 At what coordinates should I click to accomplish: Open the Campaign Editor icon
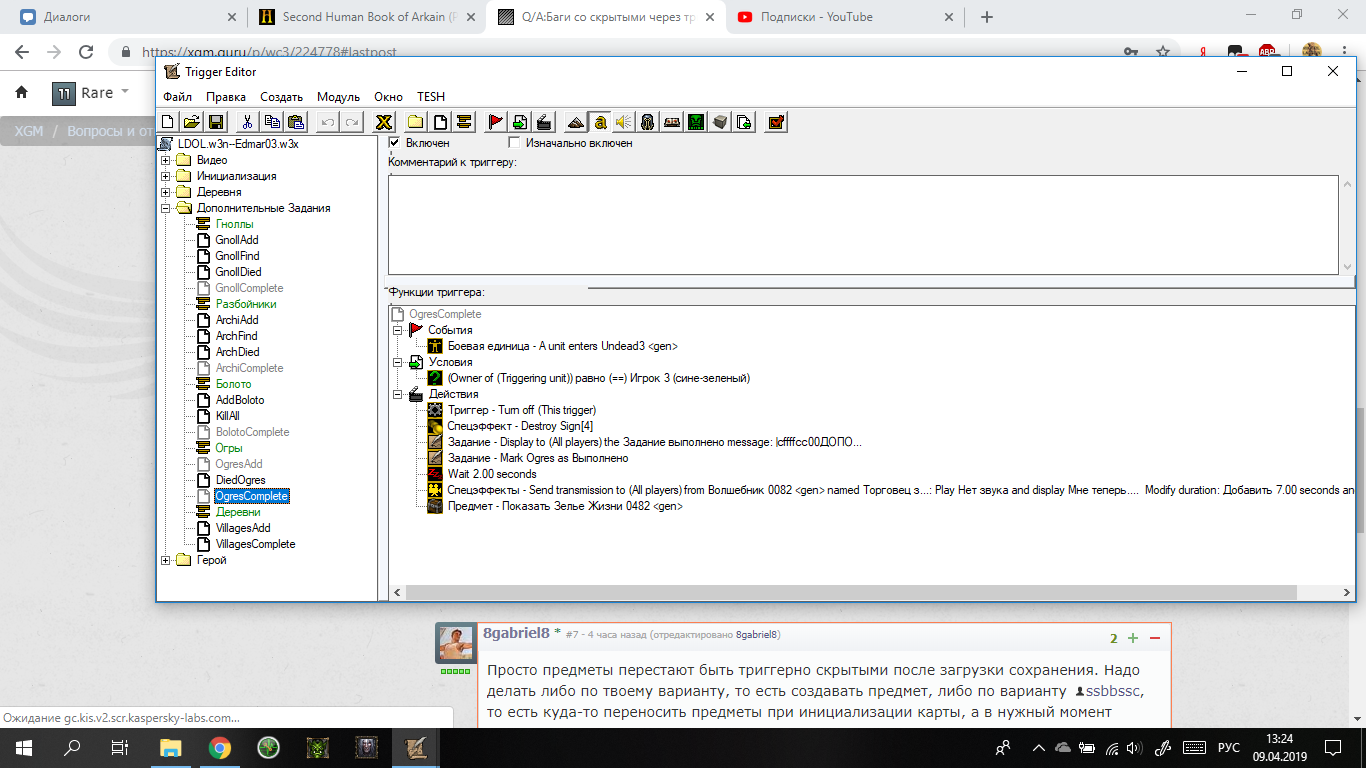coord(672,122)
